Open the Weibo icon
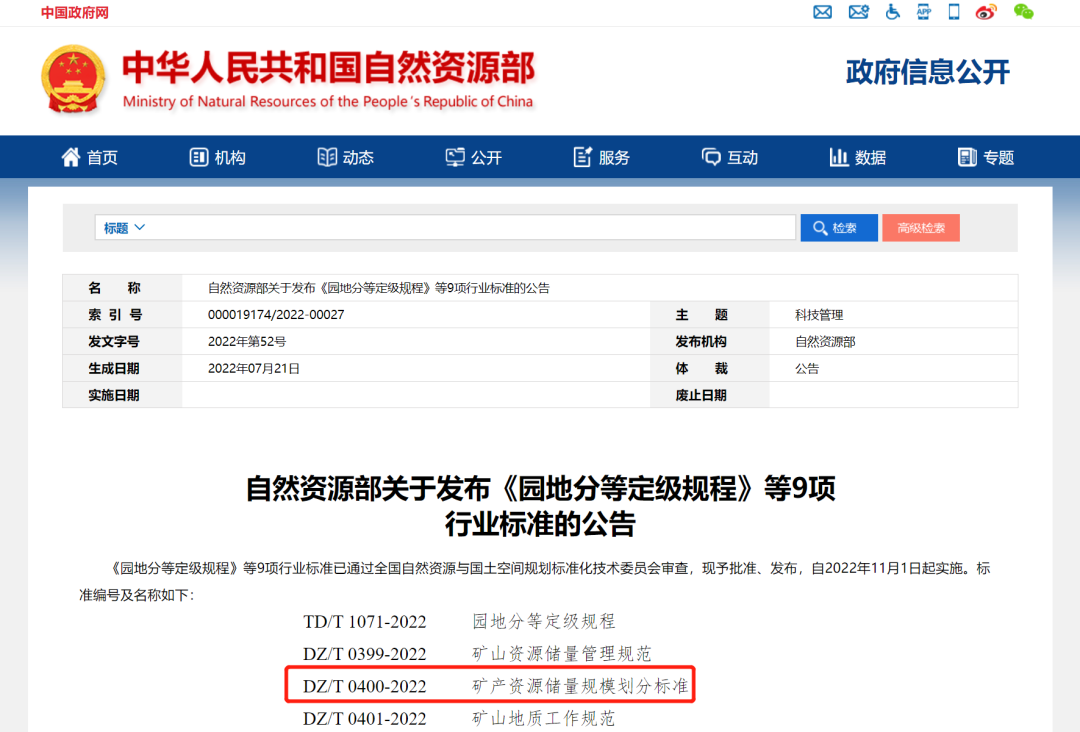This screenshot has height=732, width=1080. (986, 12)
